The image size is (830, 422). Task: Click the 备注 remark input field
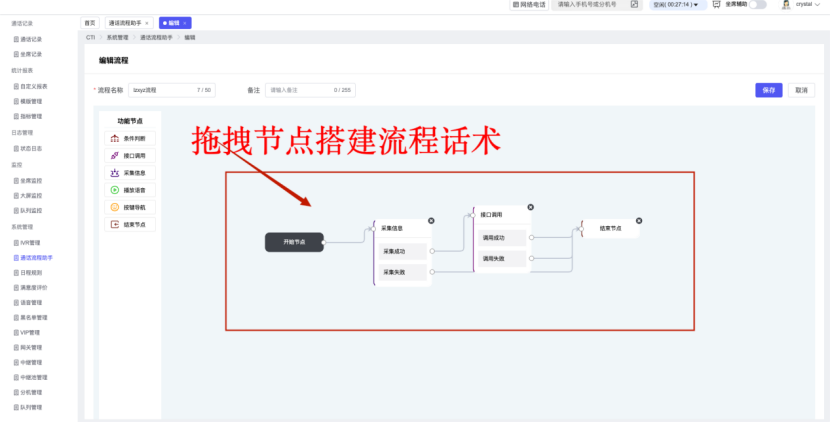(310, 90)
